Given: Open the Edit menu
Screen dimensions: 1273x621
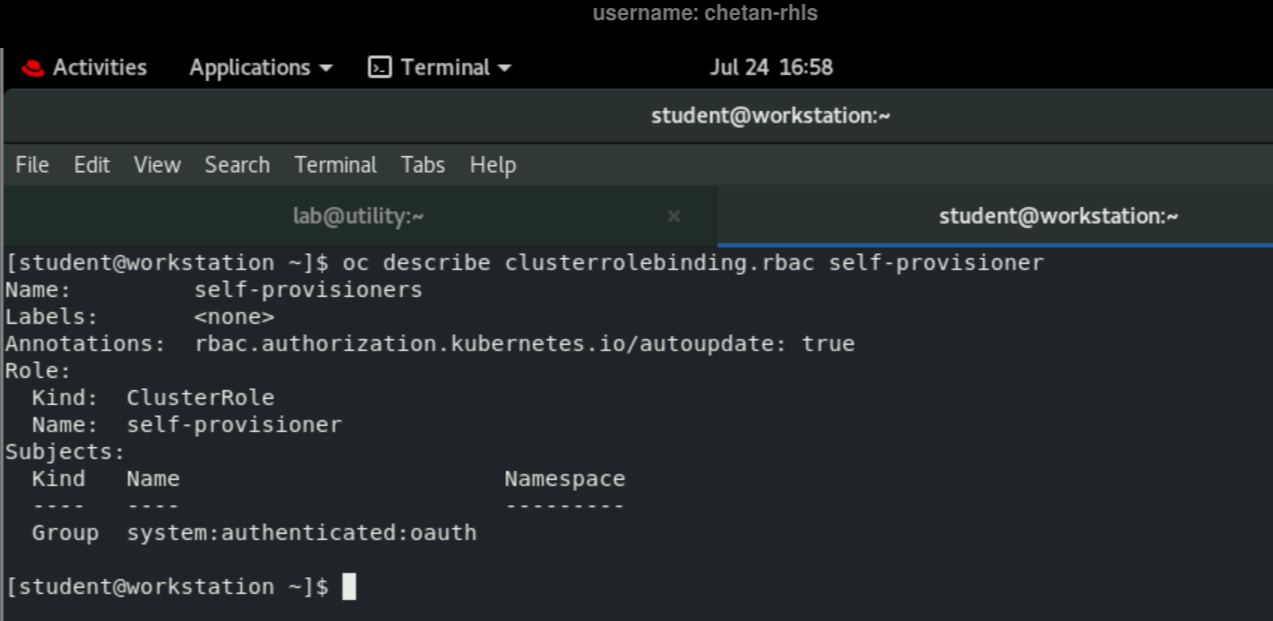Looking at the screenshot, I should [91, 165].
